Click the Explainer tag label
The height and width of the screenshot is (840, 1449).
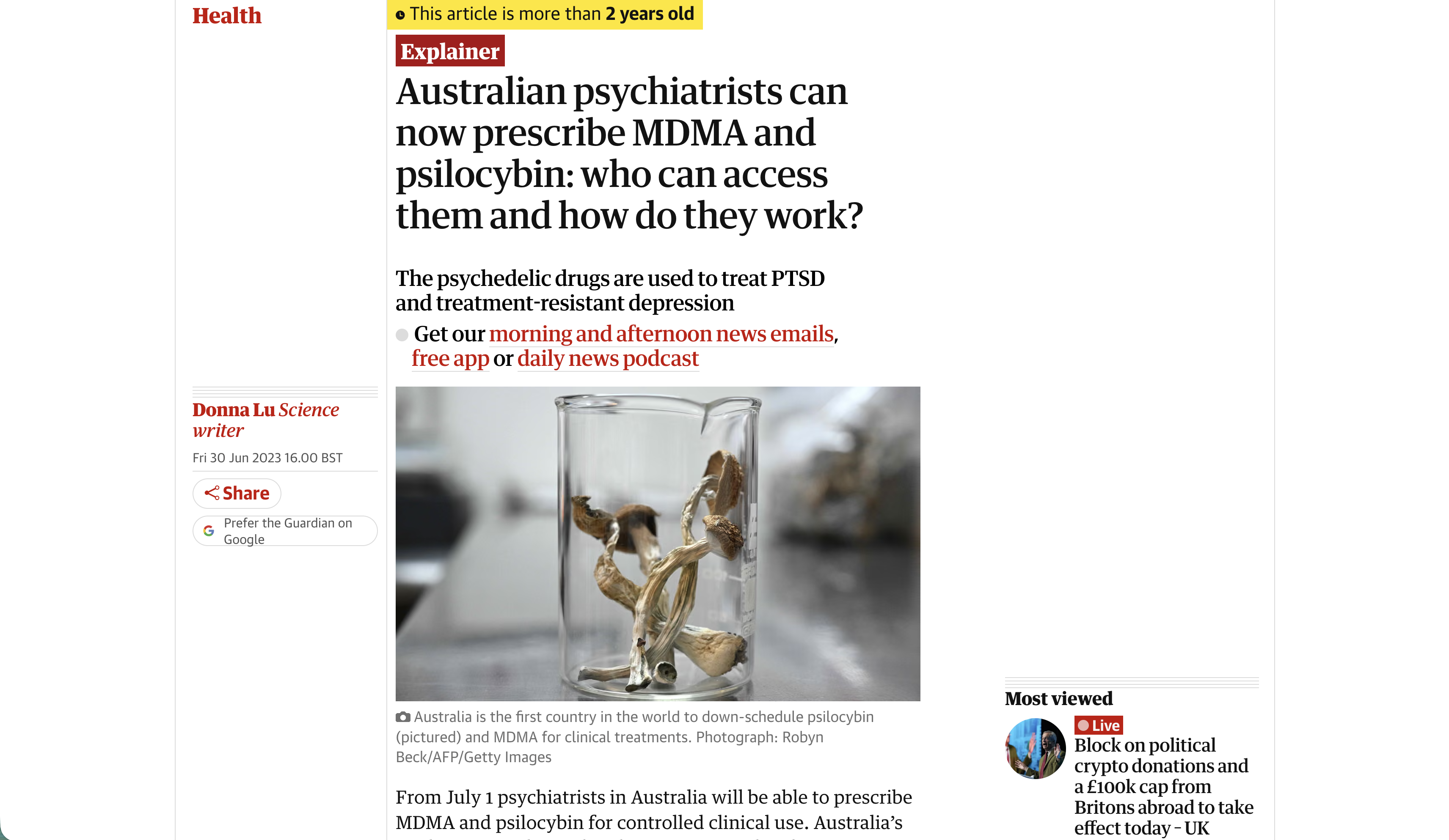coord(450,51)
